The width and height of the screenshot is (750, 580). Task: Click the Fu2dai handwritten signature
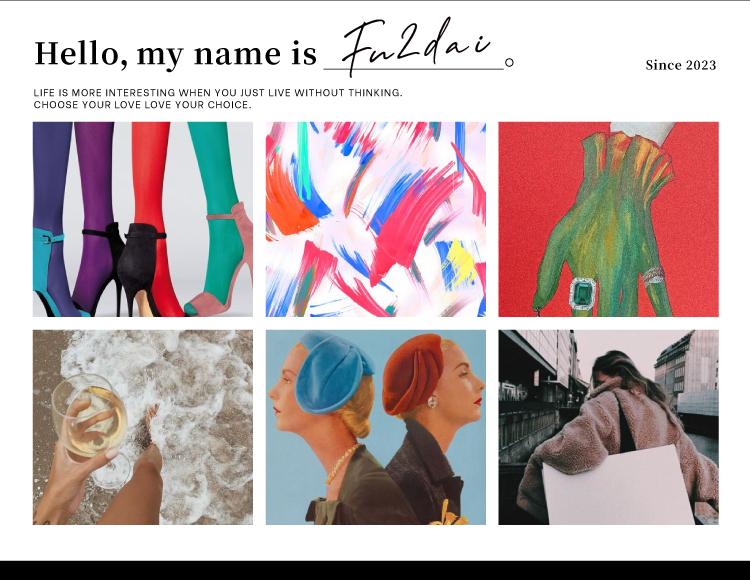click(x=416, y=45)
